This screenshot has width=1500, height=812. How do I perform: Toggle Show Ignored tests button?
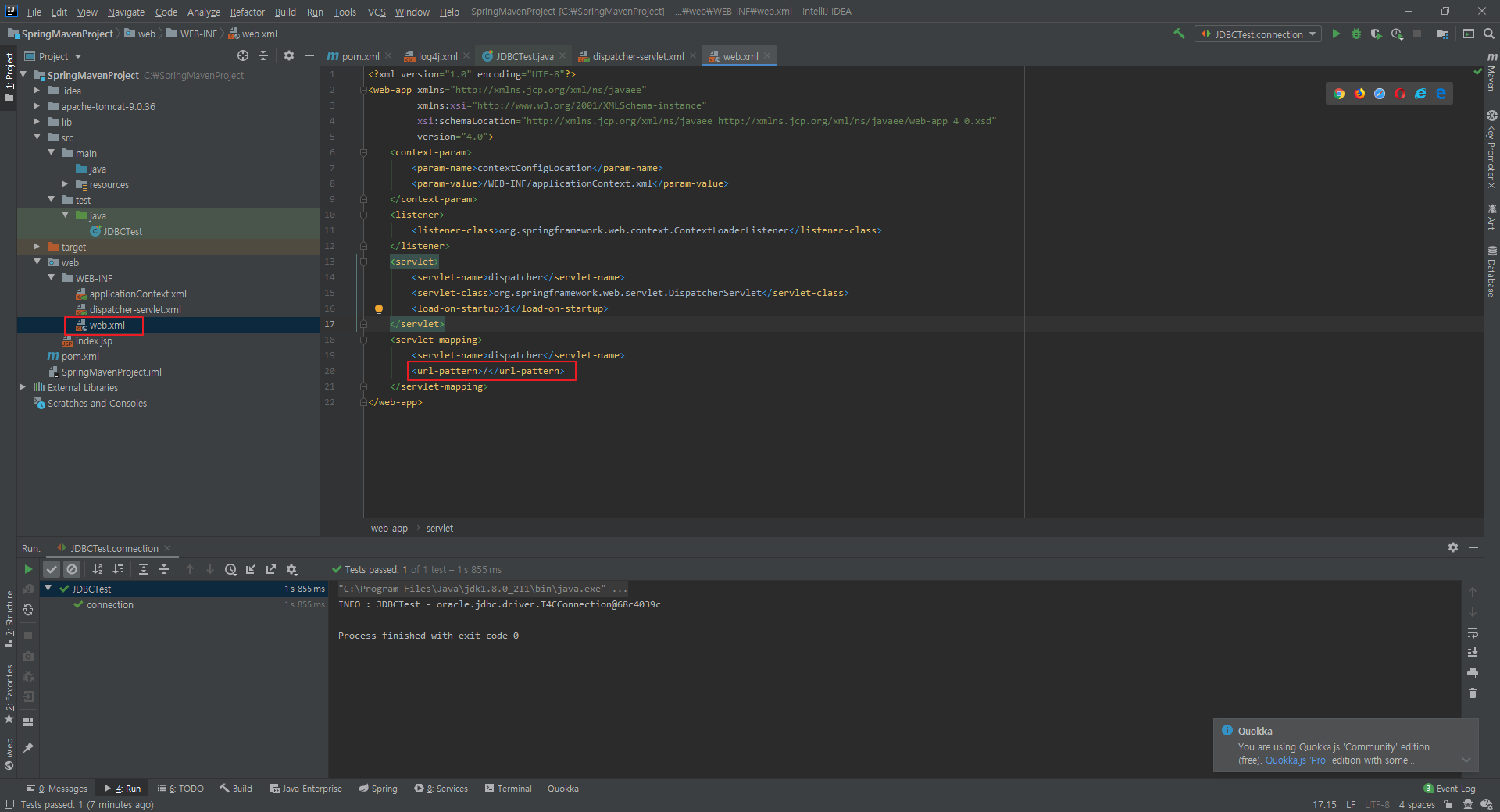(x=72, y=569)
